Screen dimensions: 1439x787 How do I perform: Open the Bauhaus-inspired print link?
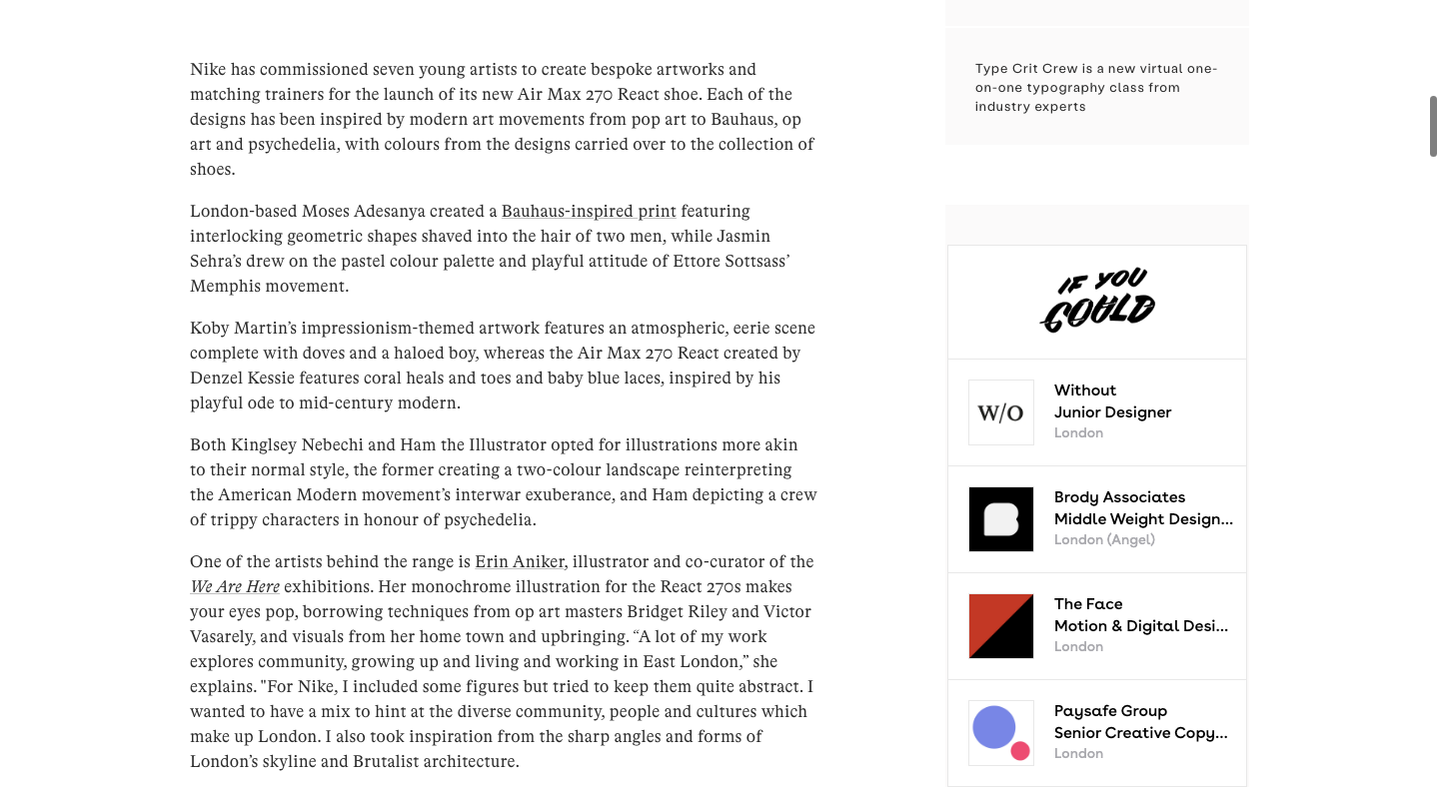589,211
